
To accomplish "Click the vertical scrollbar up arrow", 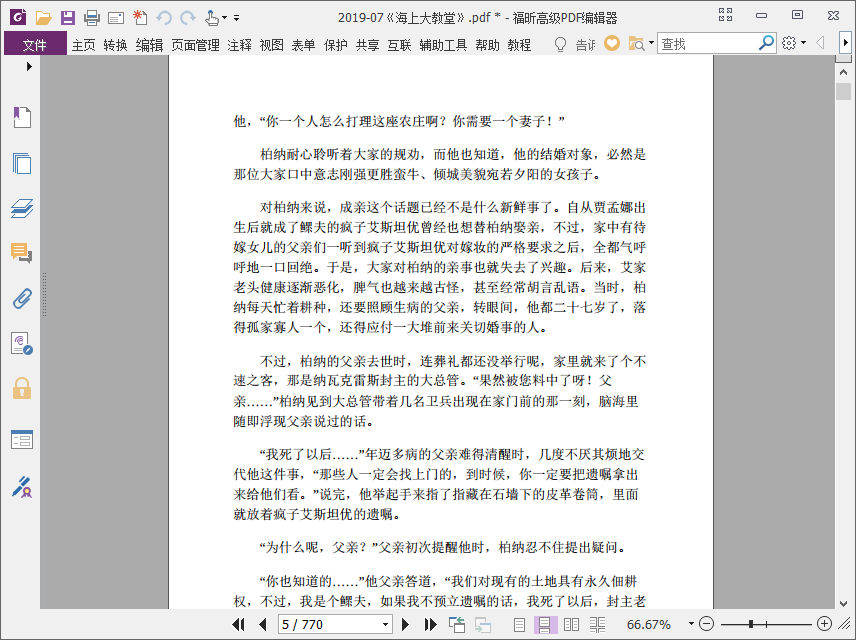I will coord(843,72).
